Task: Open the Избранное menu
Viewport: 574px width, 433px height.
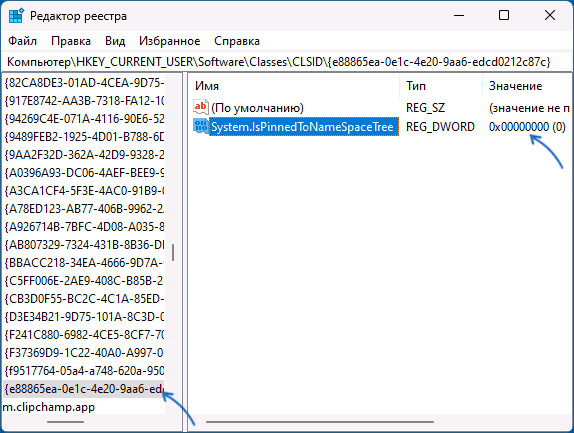Action: click(169, 41)
